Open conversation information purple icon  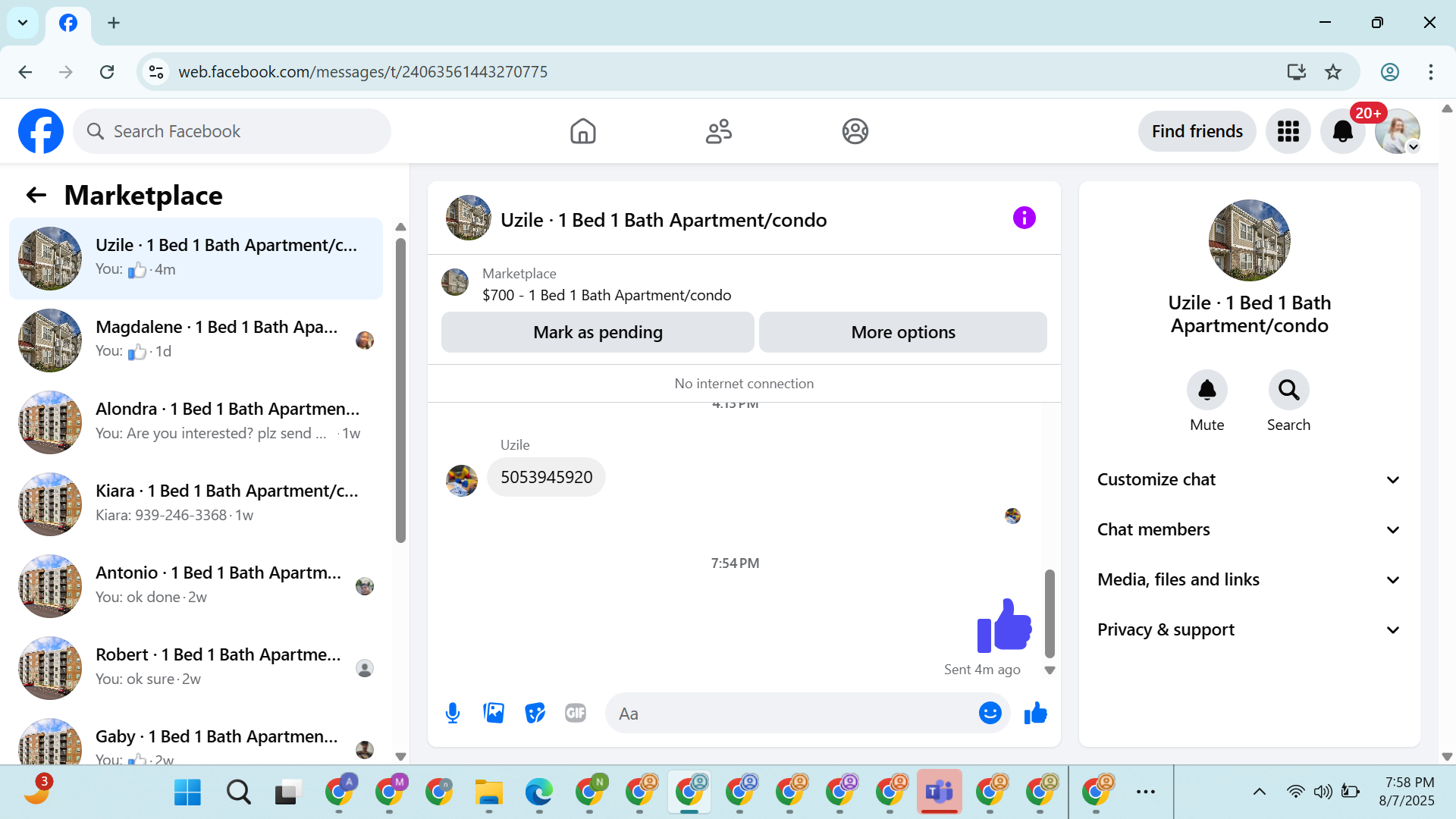(x=1024, y=218)
